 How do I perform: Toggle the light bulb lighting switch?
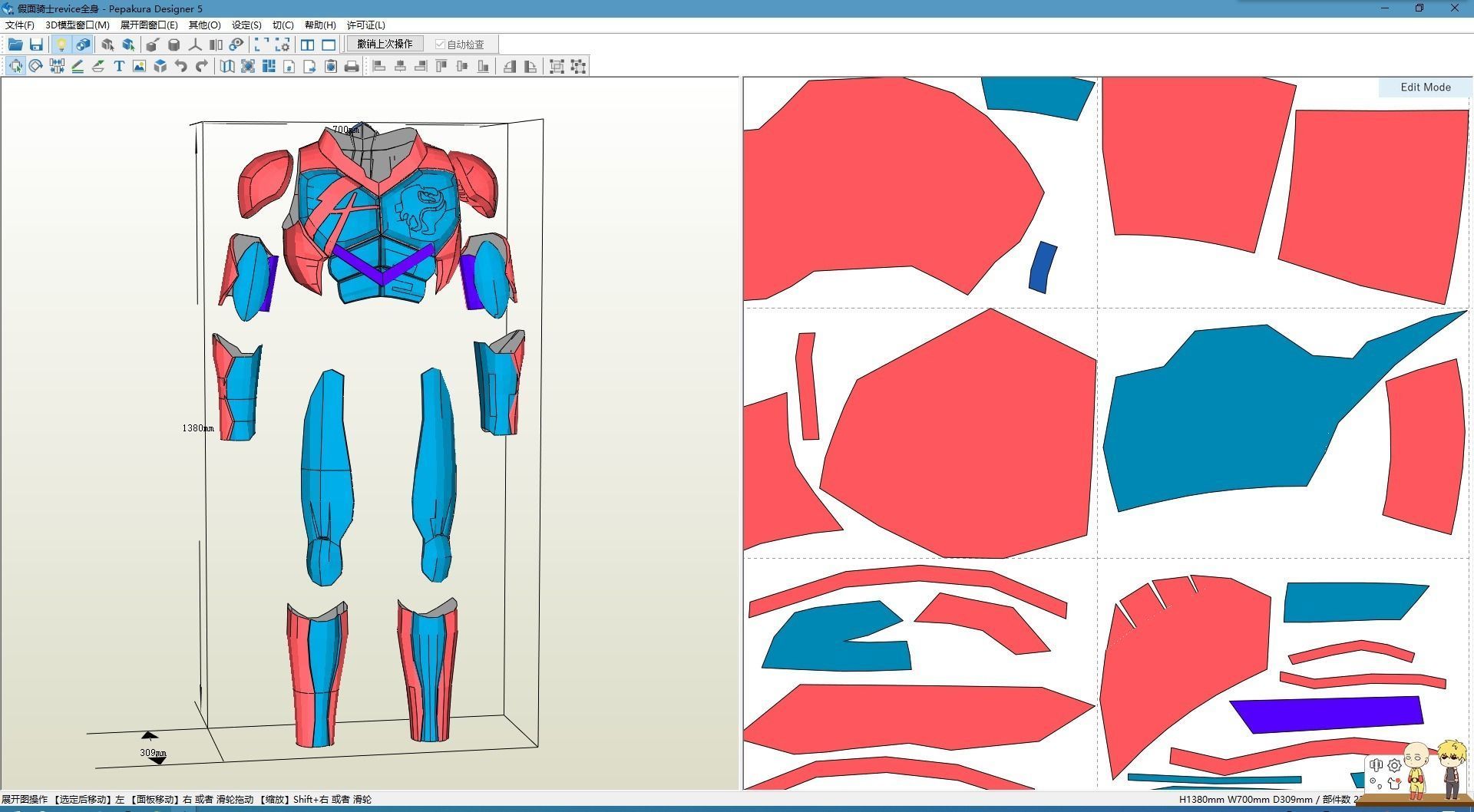coord(61,45)
